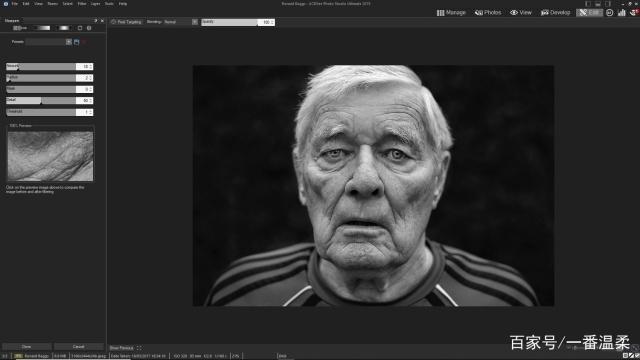Switch to View mode
This screenshot has width=640, height=360.
[x=521, y=13]
